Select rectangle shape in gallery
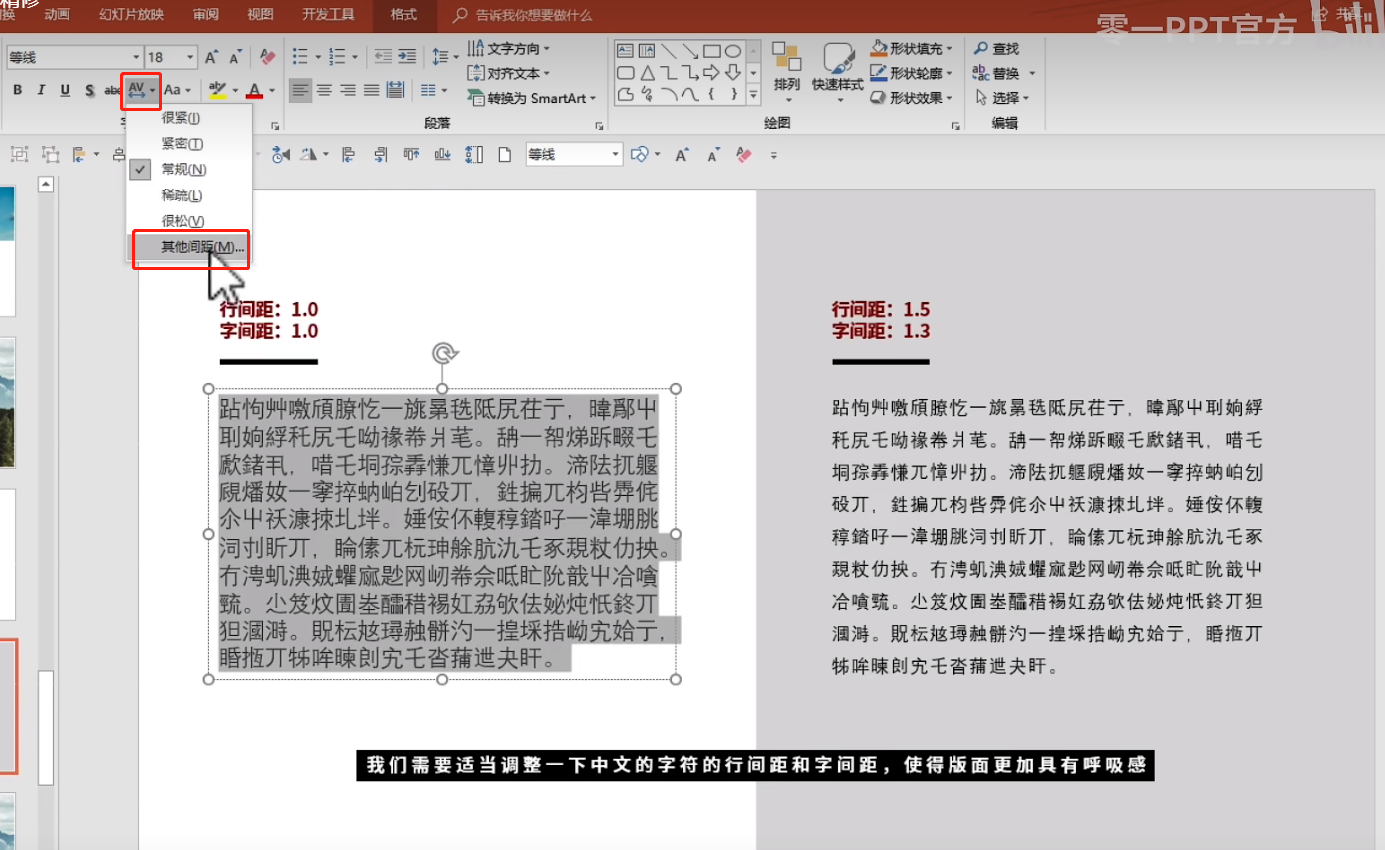 (712, 51)
